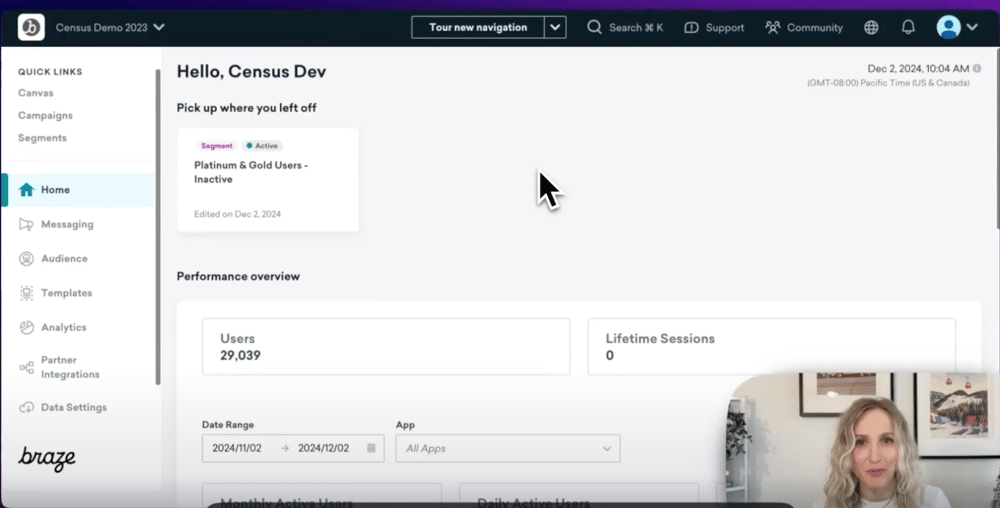Click the start date 2024/11/02 field
Viewport: 1000px width, 508px height.
tap(237, 448)
